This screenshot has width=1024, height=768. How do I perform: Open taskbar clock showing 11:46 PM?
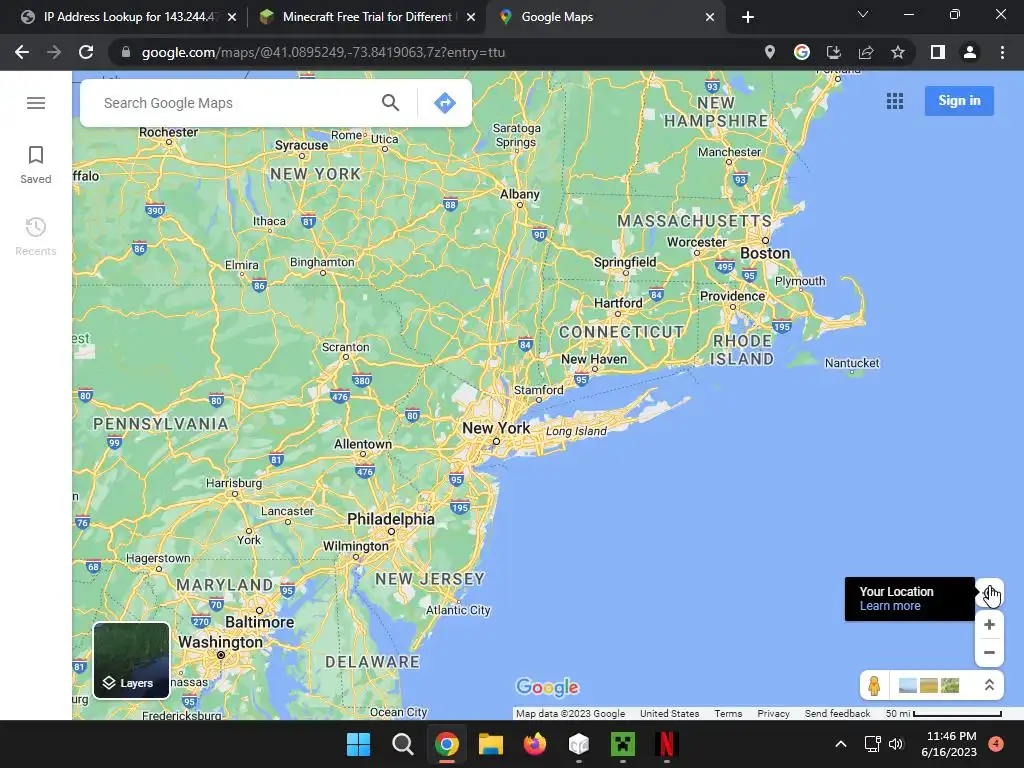950,744
